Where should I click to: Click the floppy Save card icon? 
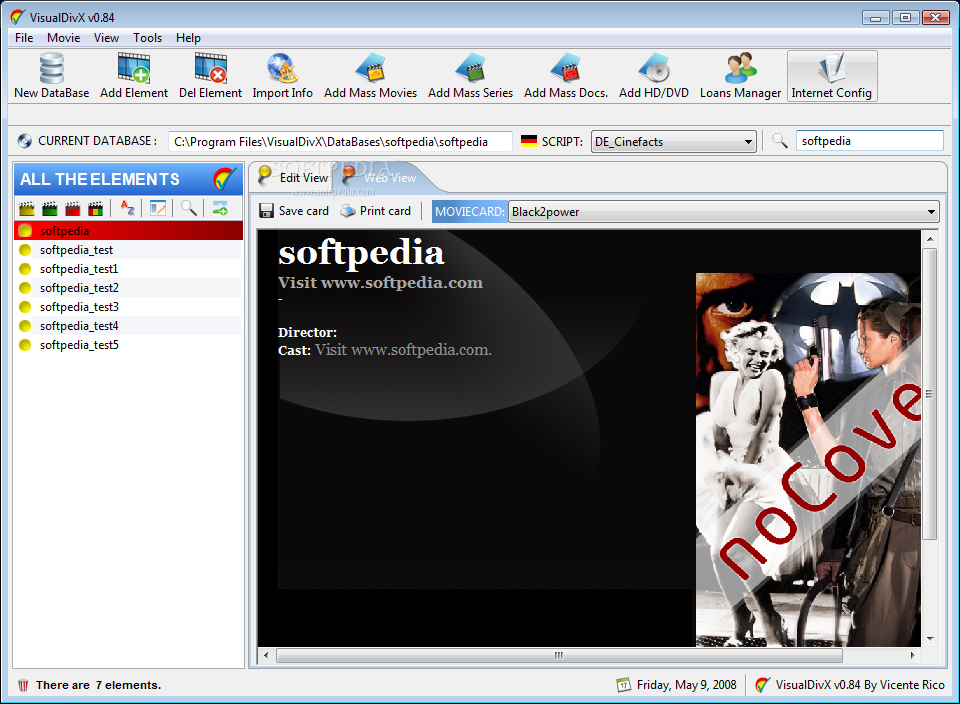coord(266,211)
